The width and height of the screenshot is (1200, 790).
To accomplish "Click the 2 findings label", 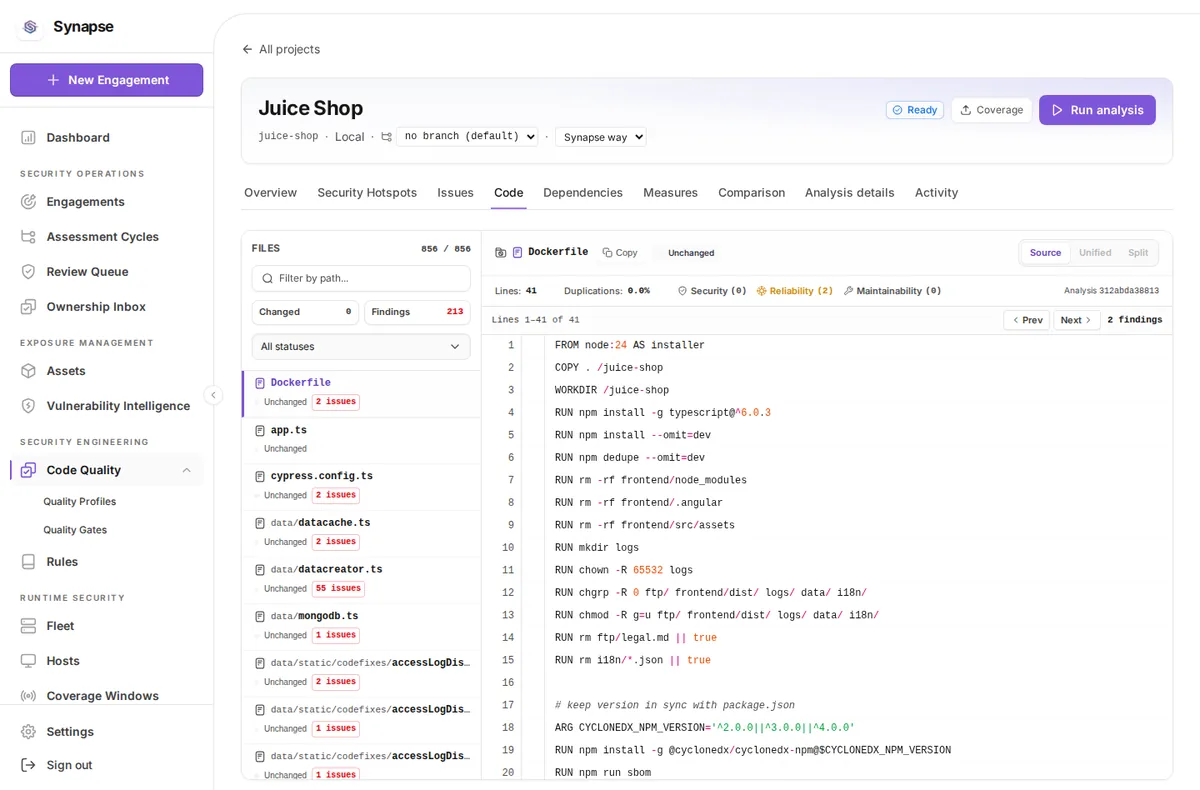I will (1134, 320).
